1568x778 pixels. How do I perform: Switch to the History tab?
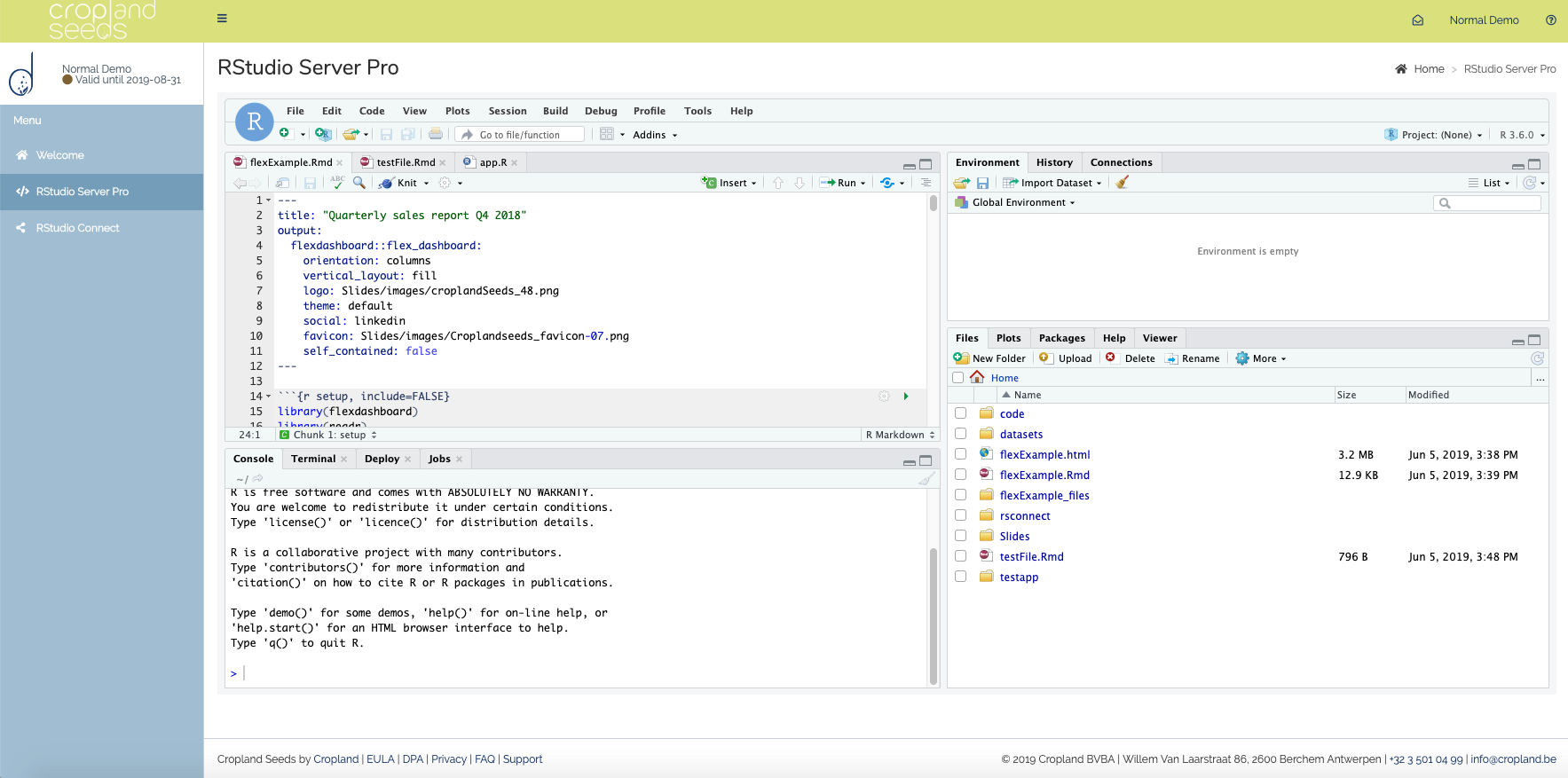pyautogui.click(x=1054, y=162)
